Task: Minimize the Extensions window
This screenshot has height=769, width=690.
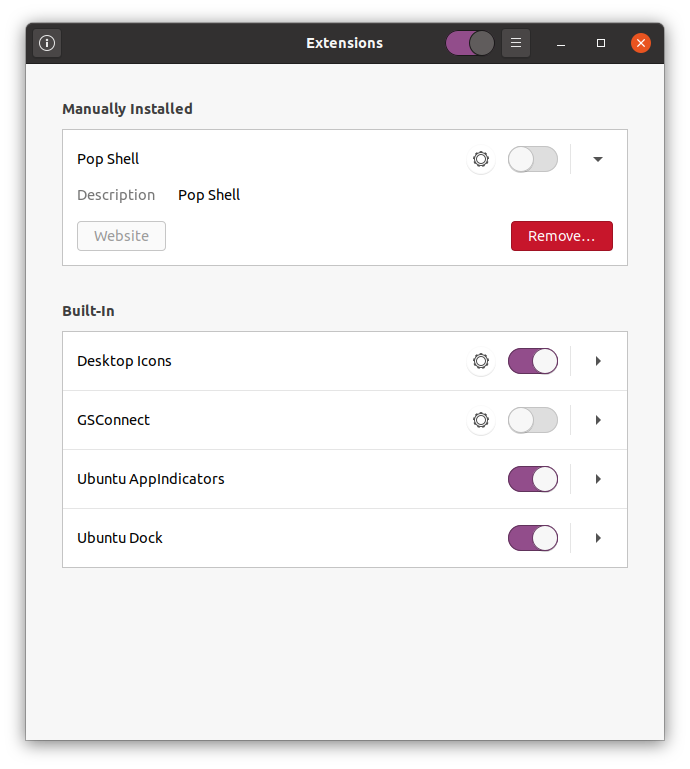Action: click(x=561, y=43)
